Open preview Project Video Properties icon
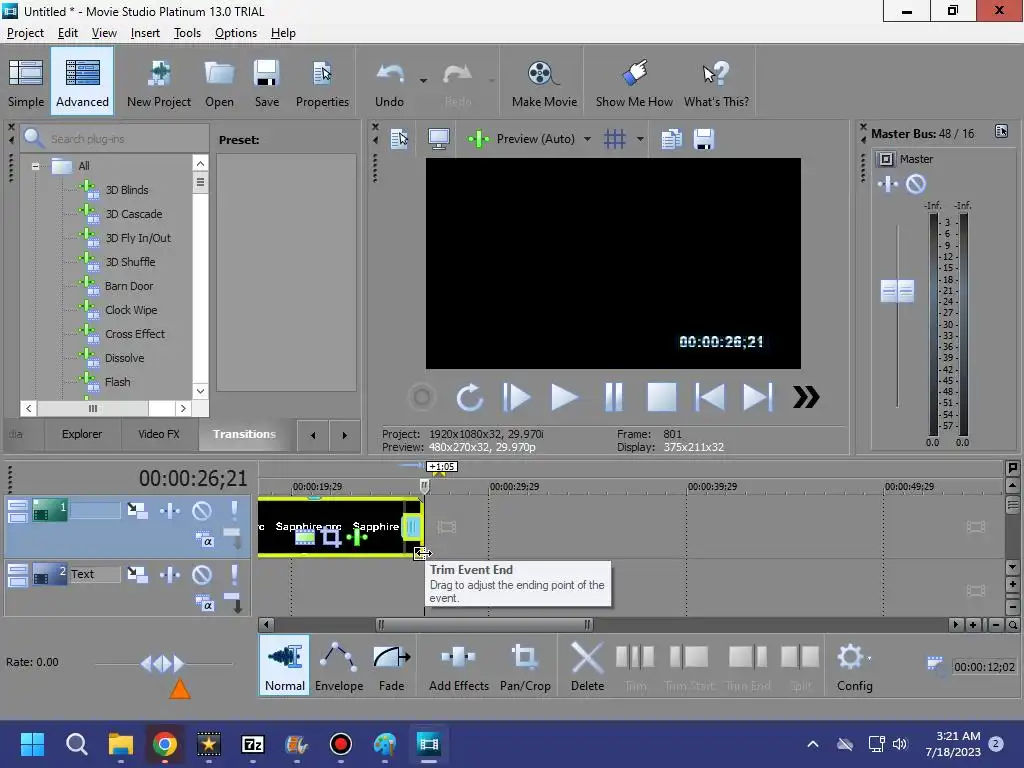Image resolution: width=1024 pixels, height=768 pixels. click(x=399, y=139)
